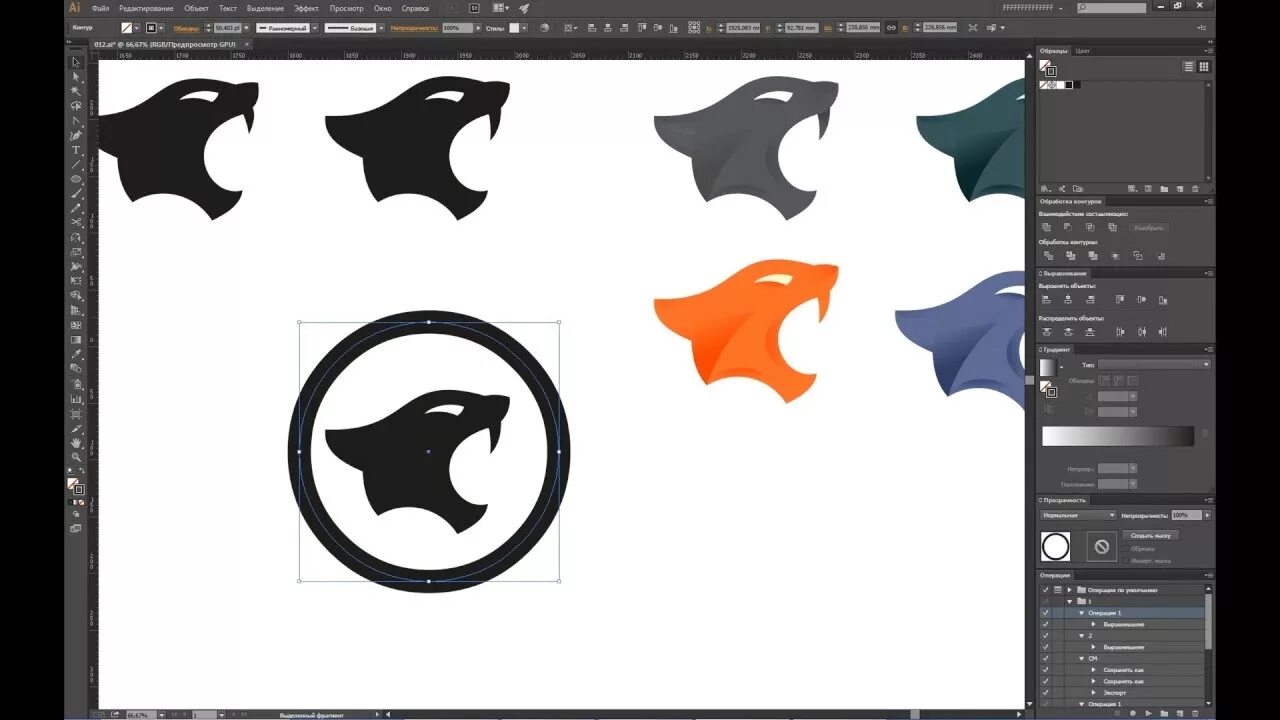Select the Magic Wand tool
This screenshot has height=720, width=1280.
tap(76, 91)
